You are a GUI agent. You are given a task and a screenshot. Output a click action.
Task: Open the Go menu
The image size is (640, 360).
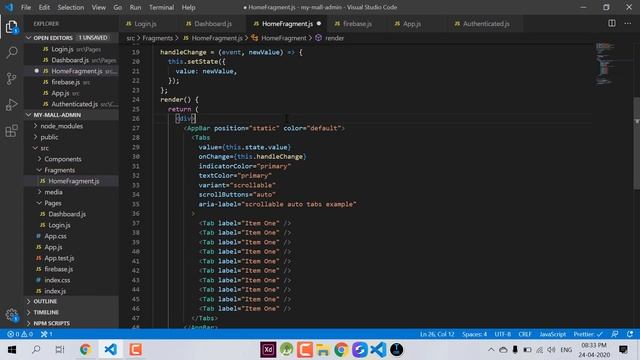(x=118, y=7)
